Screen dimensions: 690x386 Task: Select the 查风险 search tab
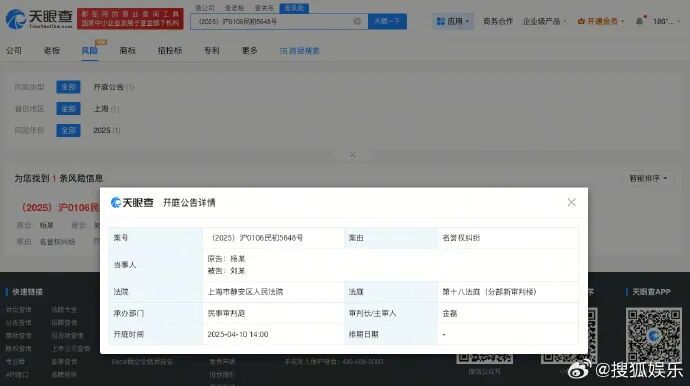pos(294,8)
